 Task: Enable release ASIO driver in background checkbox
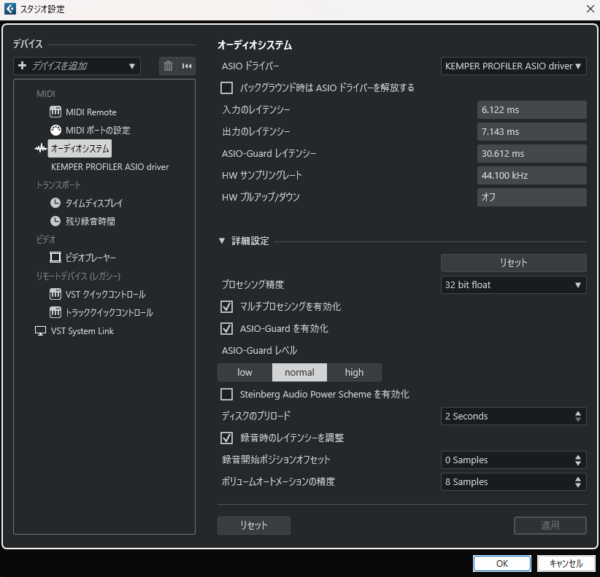coord(227,88)
